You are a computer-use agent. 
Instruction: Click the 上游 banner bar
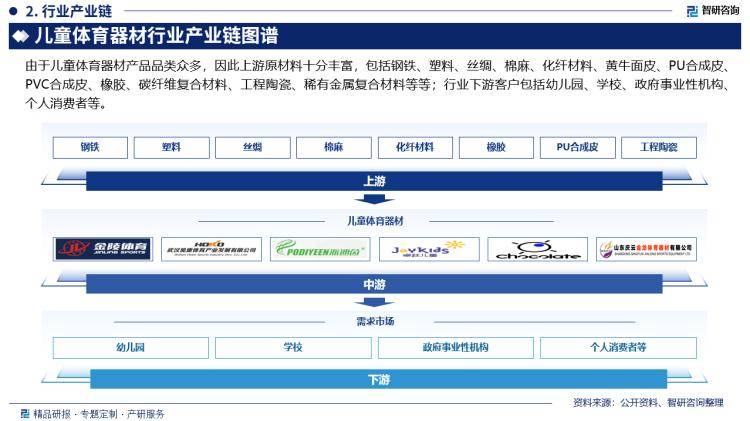tap(374, 181)
